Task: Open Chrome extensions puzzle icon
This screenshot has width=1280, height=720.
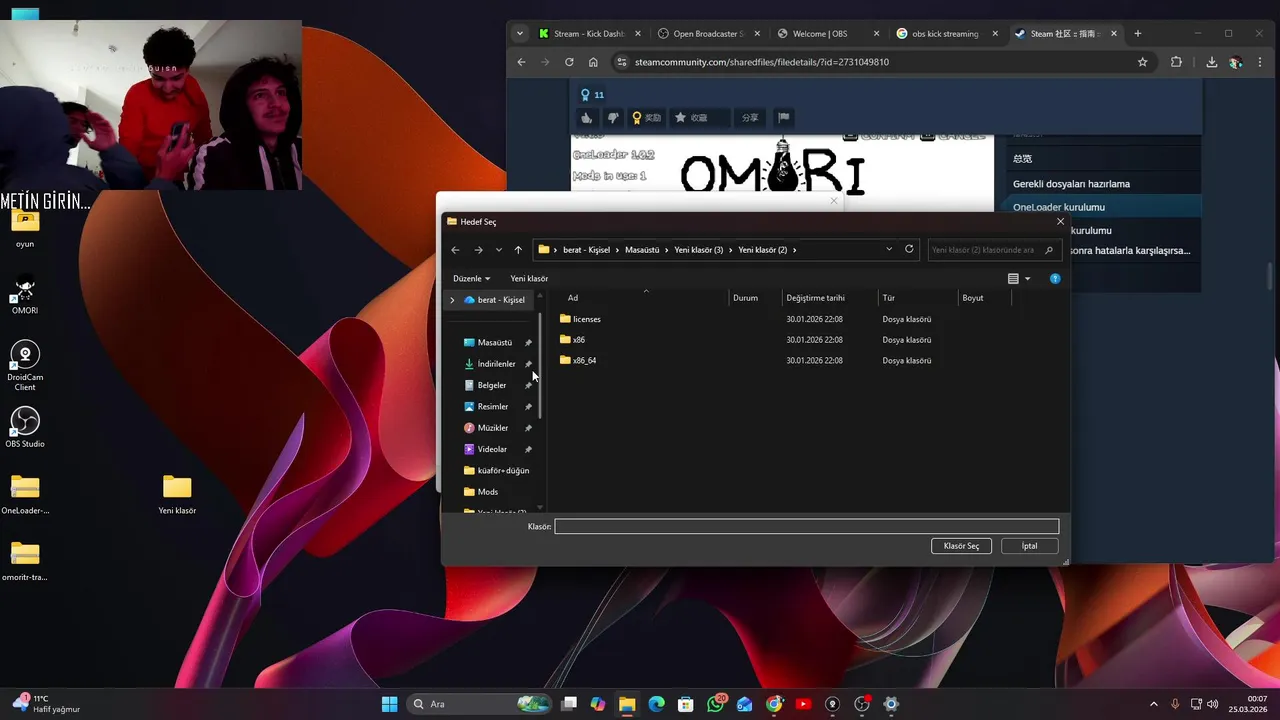Action: [1176, 62]
